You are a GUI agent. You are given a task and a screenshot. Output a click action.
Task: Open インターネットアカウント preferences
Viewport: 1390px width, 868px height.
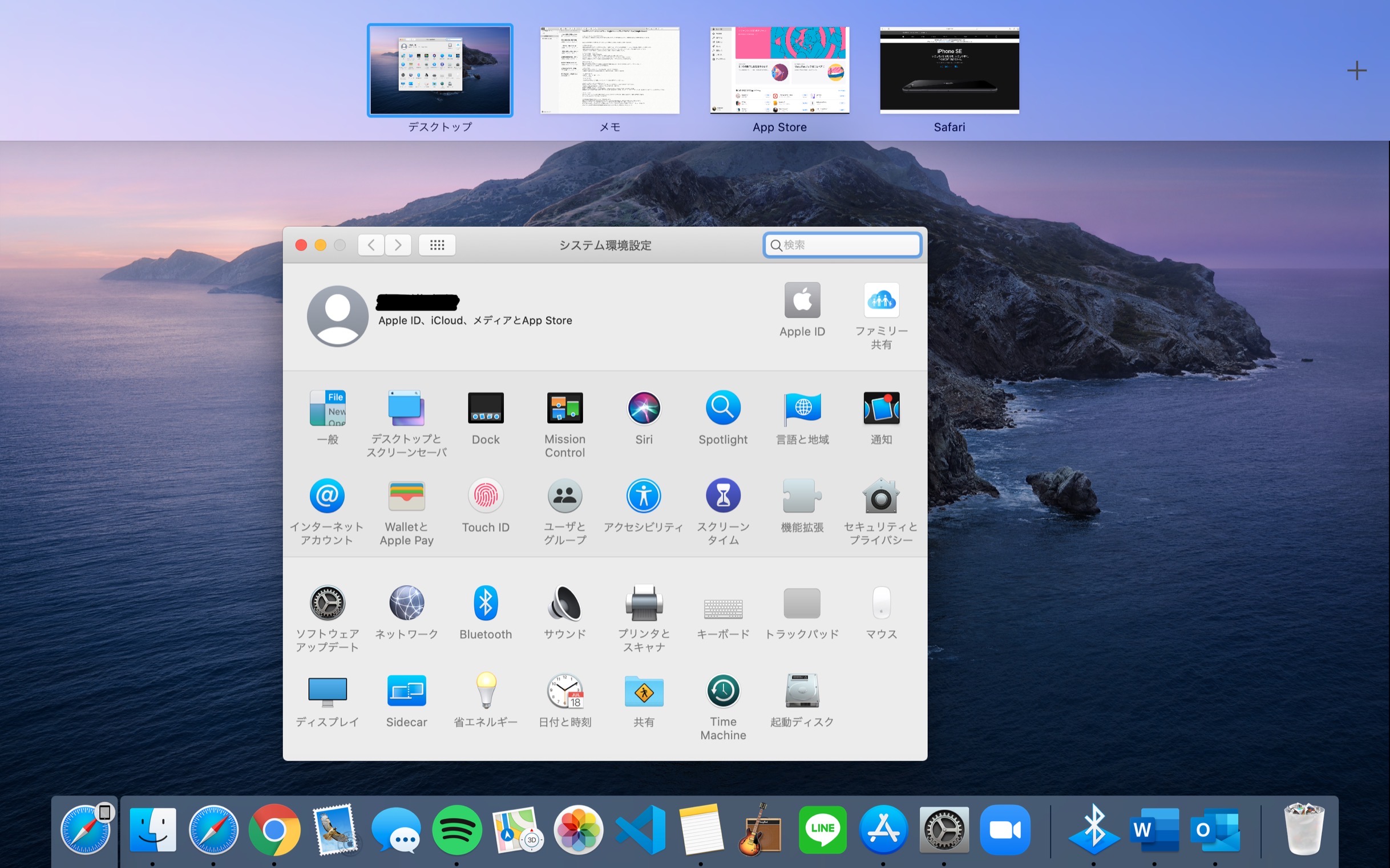pos(328,496)
